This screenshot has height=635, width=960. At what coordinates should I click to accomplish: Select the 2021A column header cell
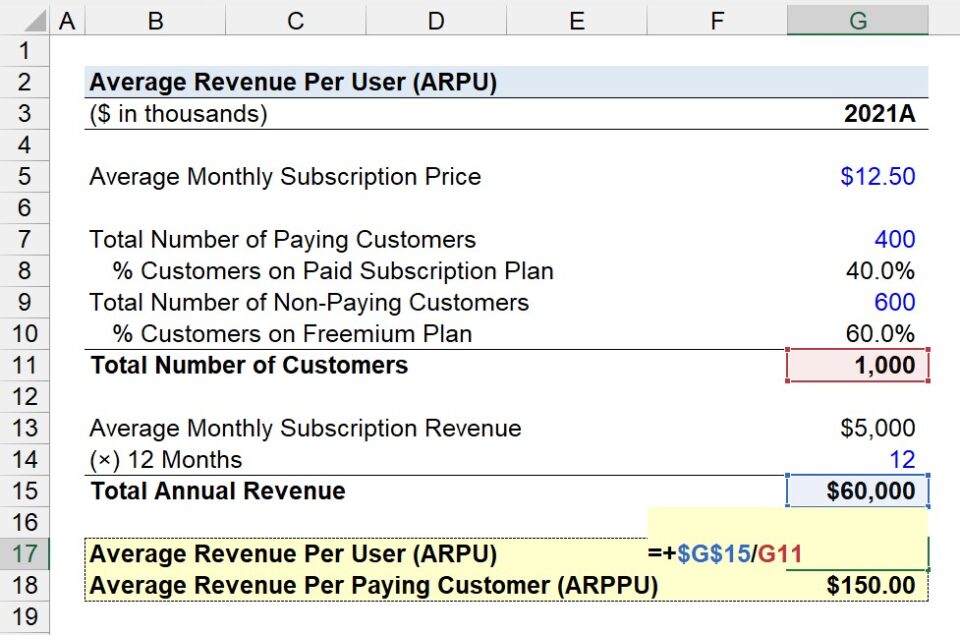point(857,113)
